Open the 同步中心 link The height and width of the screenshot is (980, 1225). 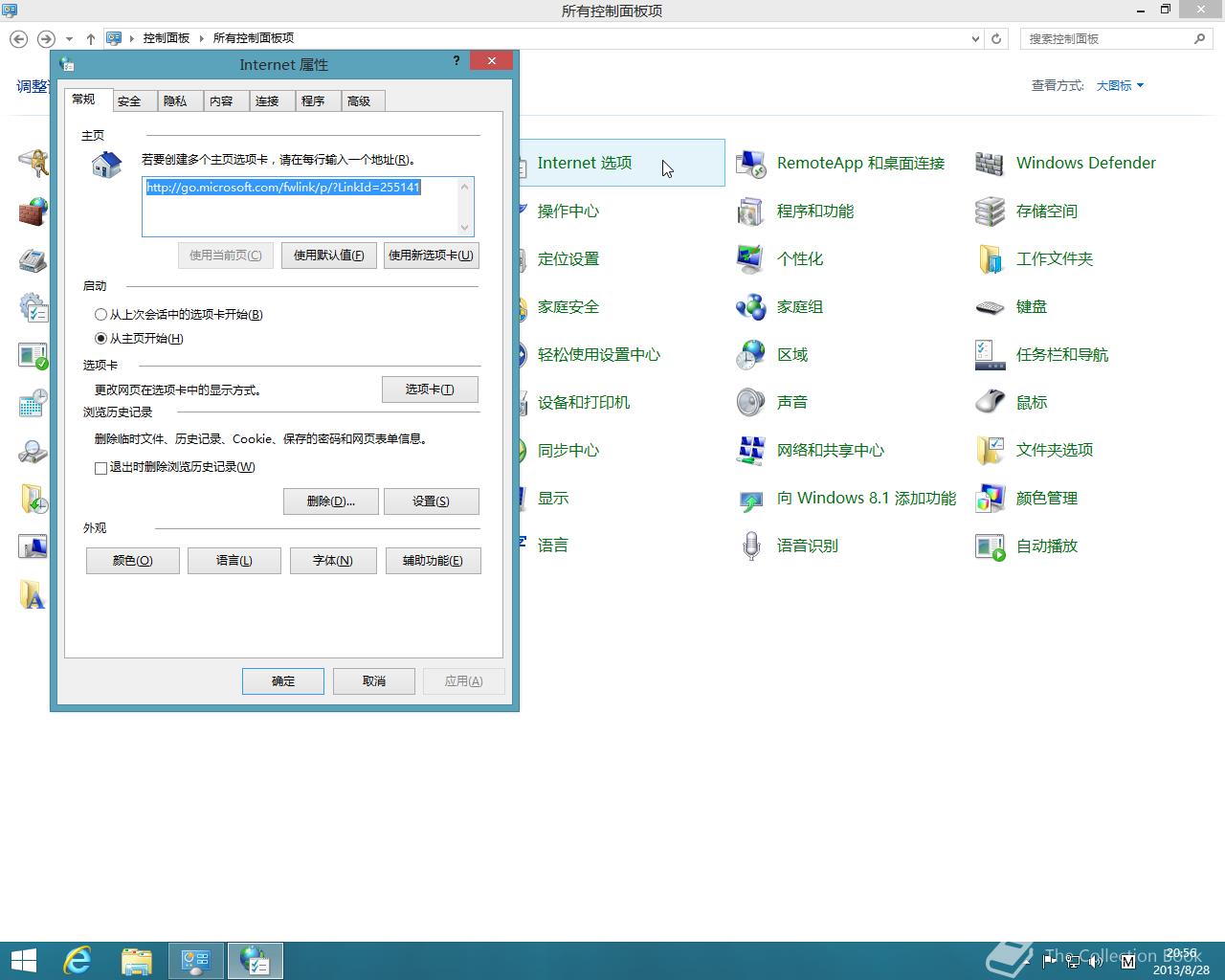(568, 450)
